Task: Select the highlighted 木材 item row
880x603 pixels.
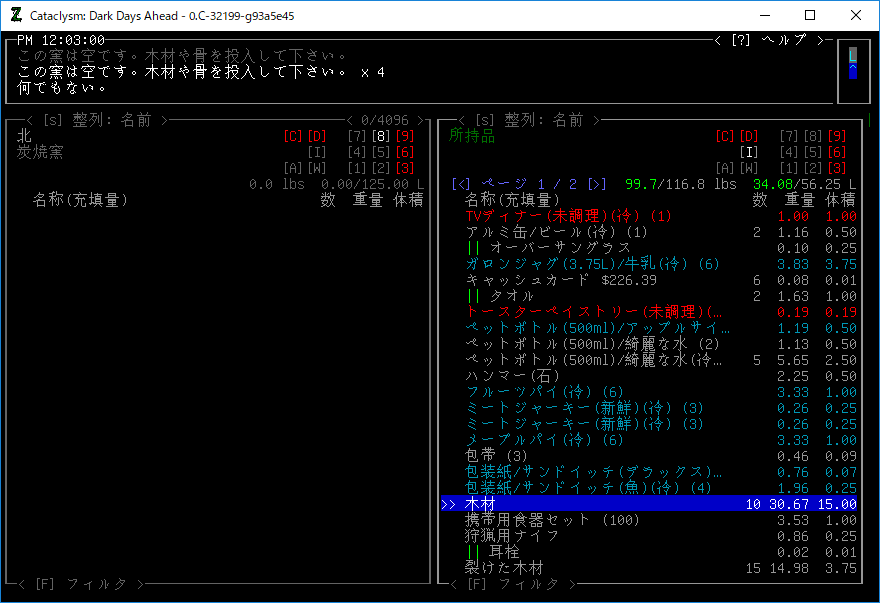Action: click(x=650, y=504)
